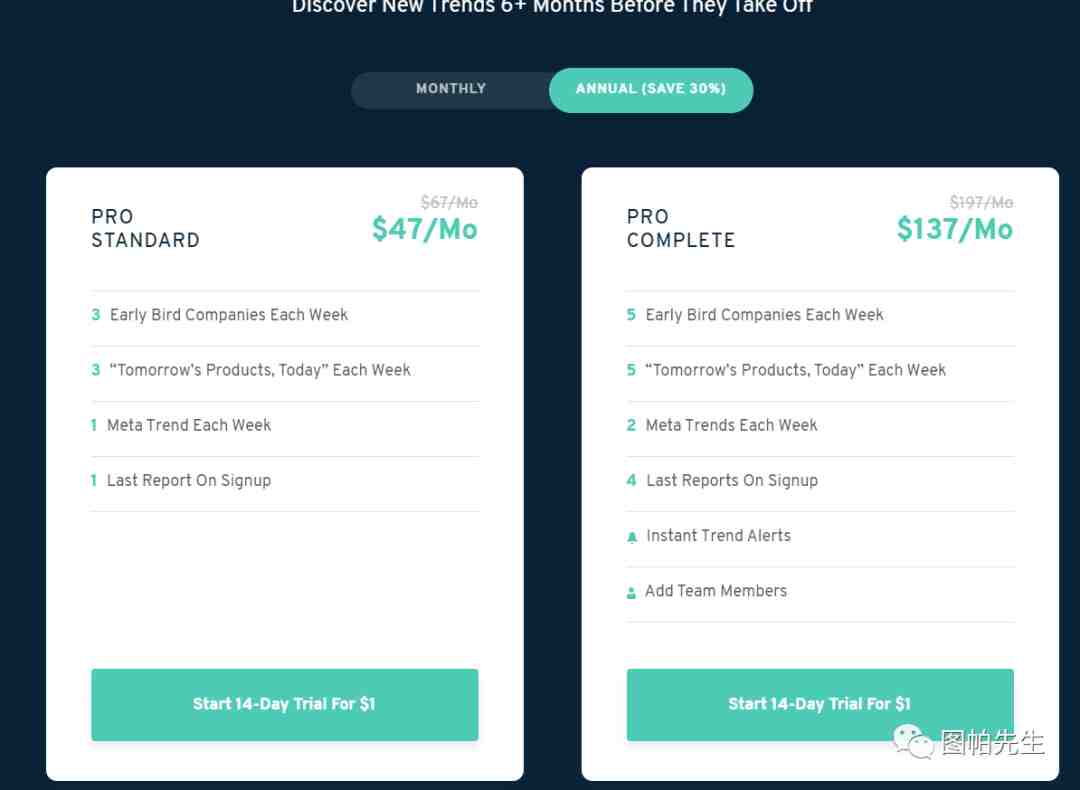Click the WeChat logo watermark icon
The image size is (1080, 790).
pyautogui.click(x=913, y=740)
